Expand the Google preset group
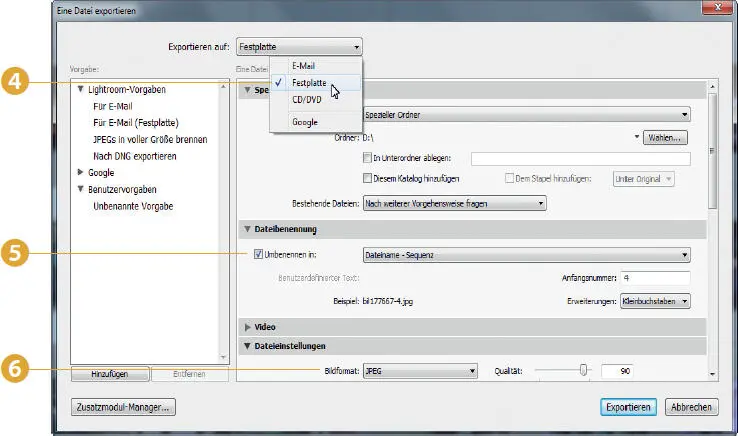 coord(80,172)
